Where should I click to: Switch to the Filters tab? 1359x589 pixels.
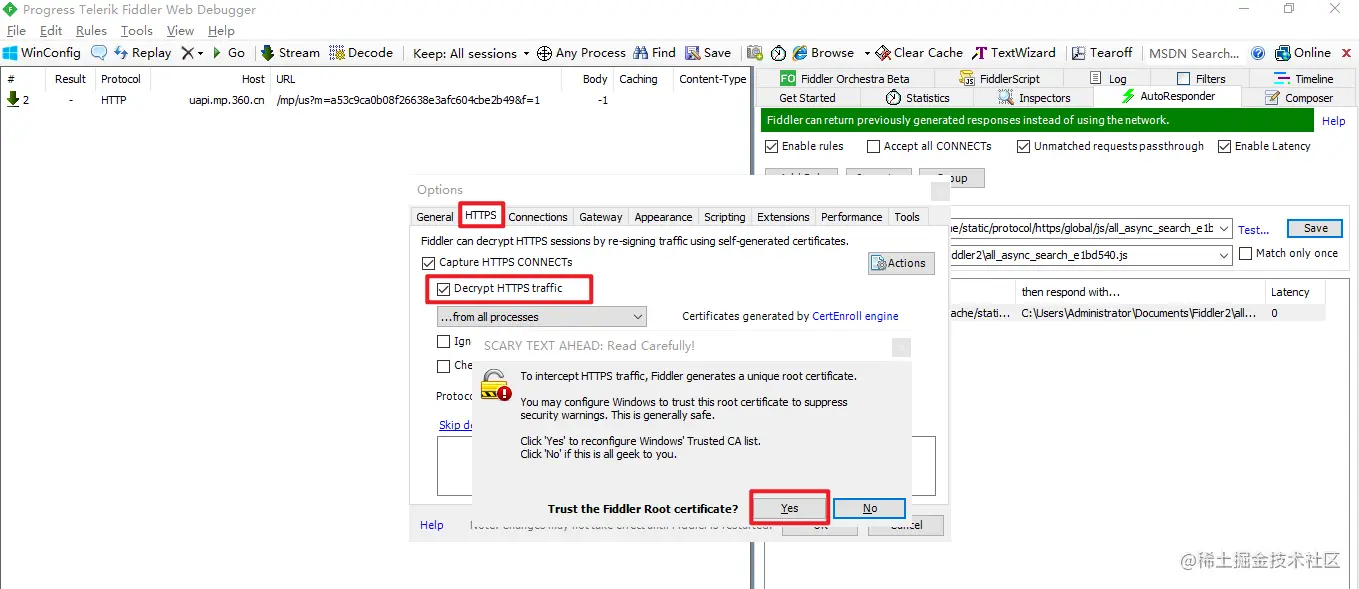pos(1200,78)
